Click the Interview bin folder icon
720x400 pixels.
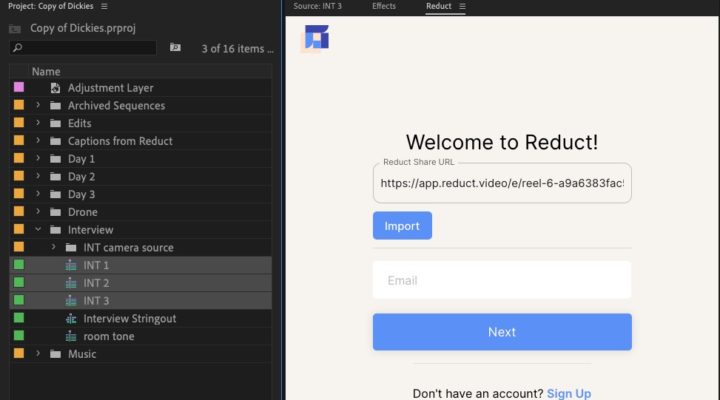point(56,230)
